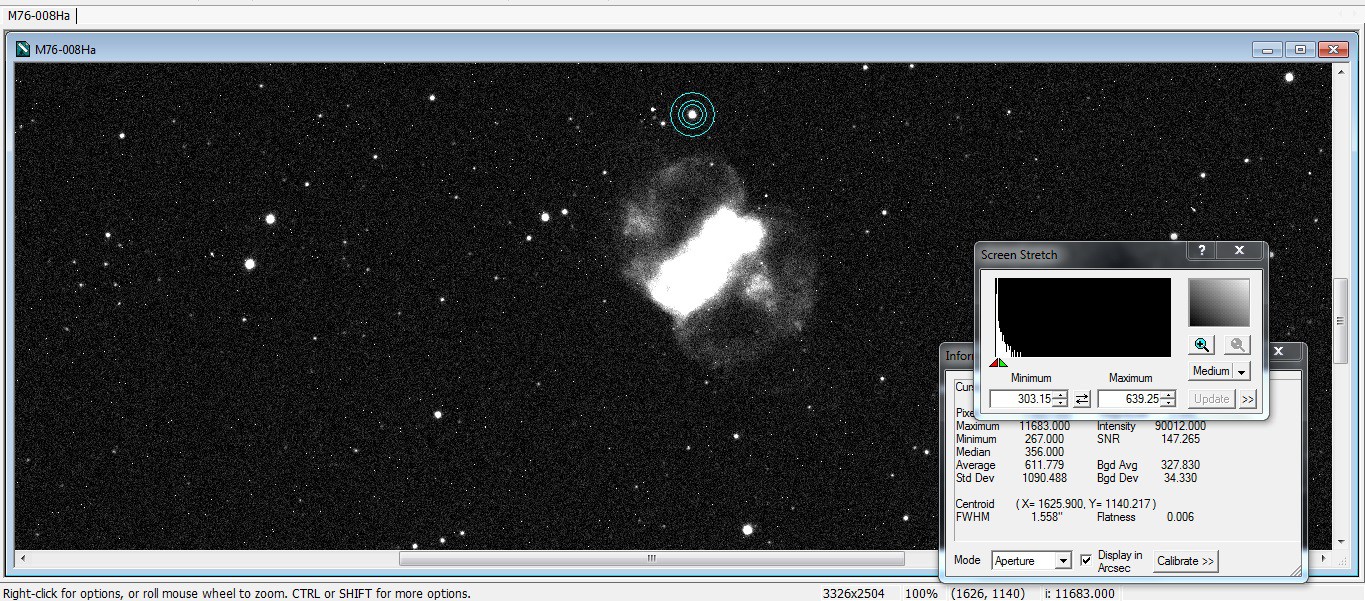Click the vertical scrollbar thumb of the image
Image resolution: width=1365 pixels, height=601 pixels.
point(1340,320)
